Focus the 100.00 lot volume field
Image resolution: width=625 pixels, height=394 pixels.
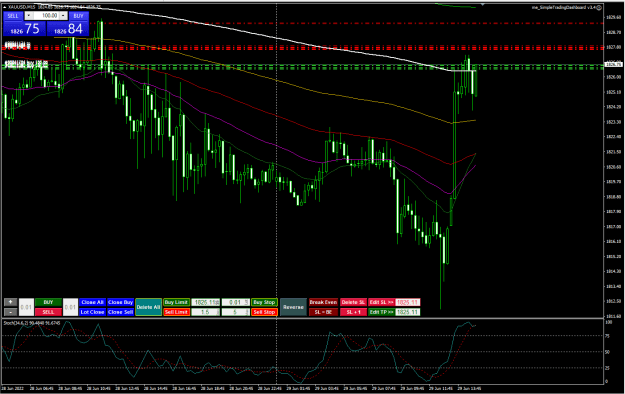pos(46,16)
